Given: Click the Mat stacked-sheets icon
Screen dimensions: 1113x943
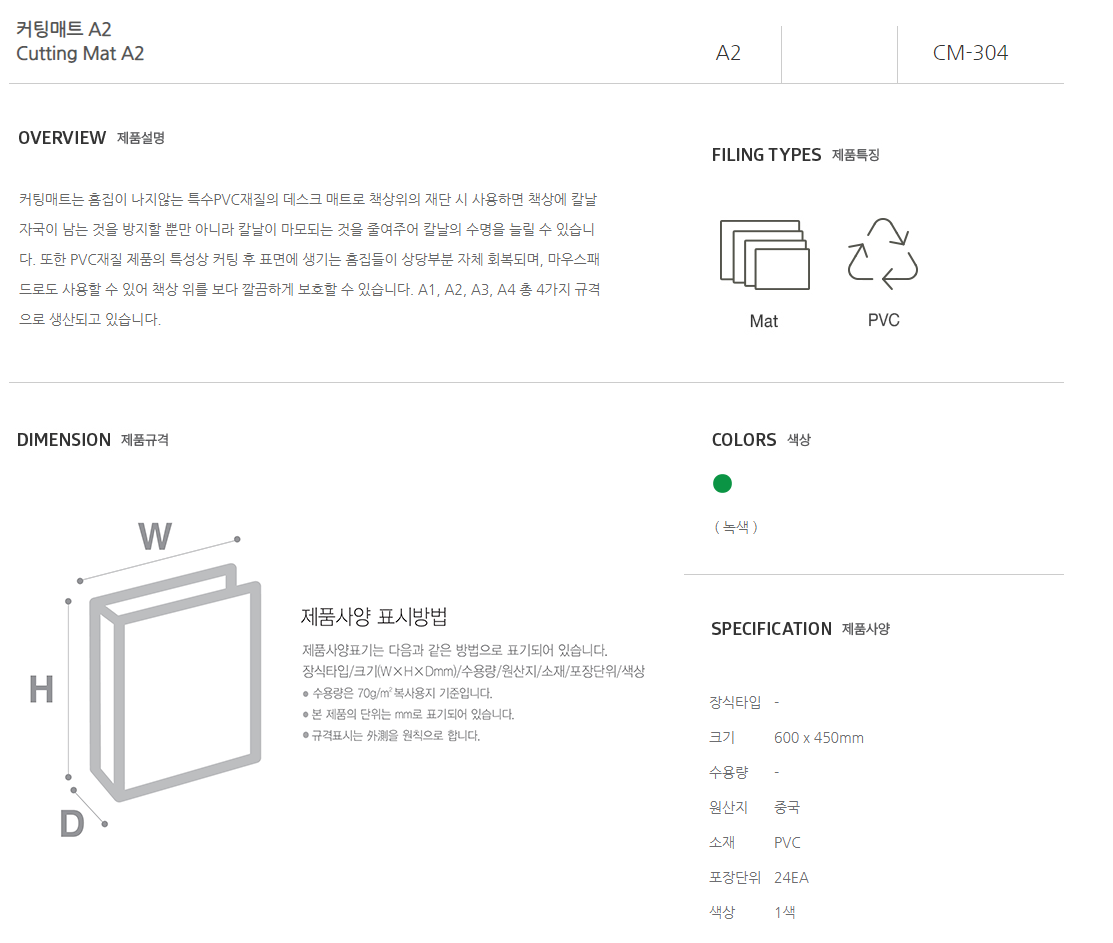Looking at the screenshot, I should tap(764, 255).
